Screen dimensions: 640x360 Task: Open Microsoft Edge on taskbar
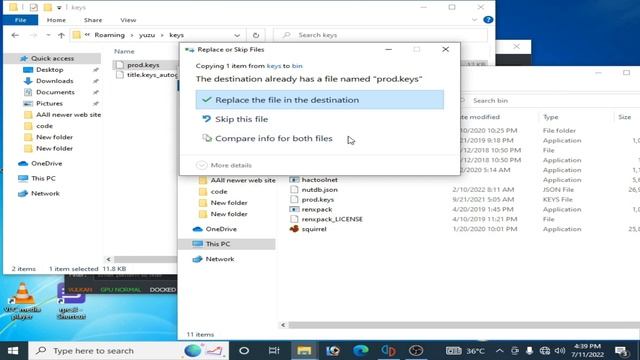click(x=360, y=351)
